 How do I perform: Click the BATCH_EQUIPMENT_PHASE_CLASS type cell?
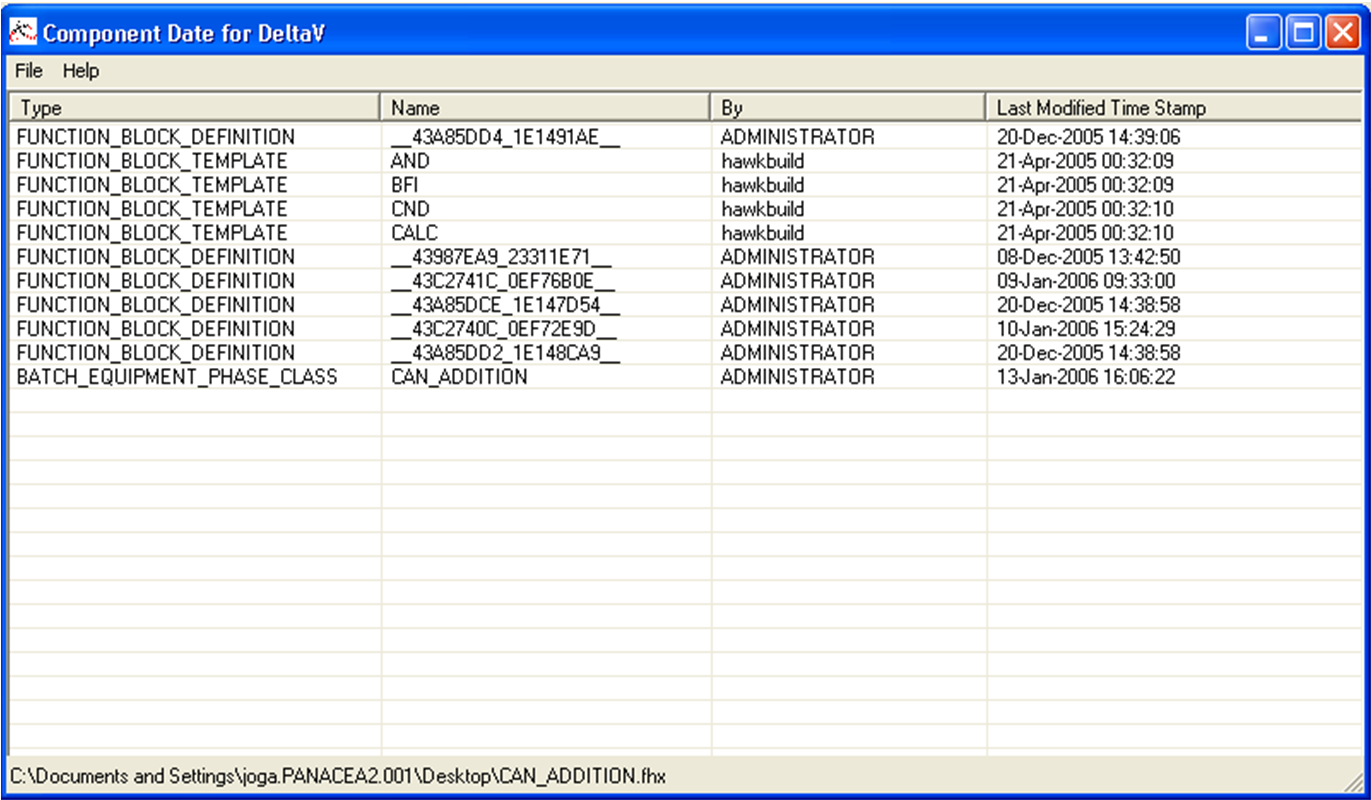click(177, 377)
